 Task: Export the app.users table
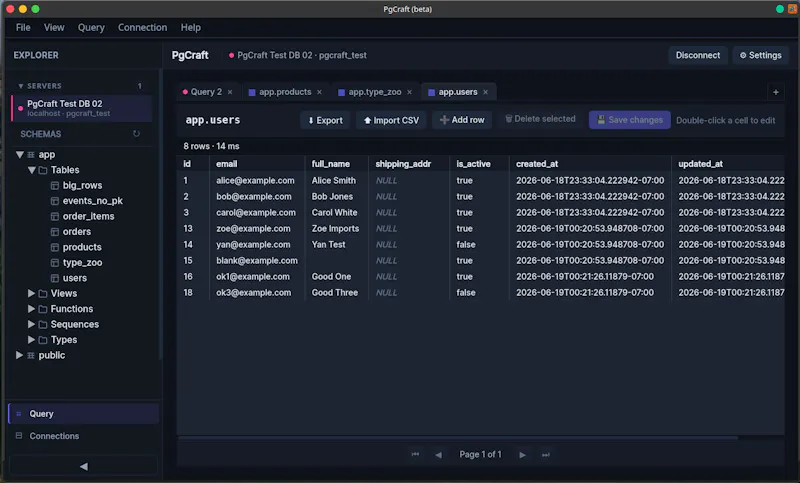[325, 120]
